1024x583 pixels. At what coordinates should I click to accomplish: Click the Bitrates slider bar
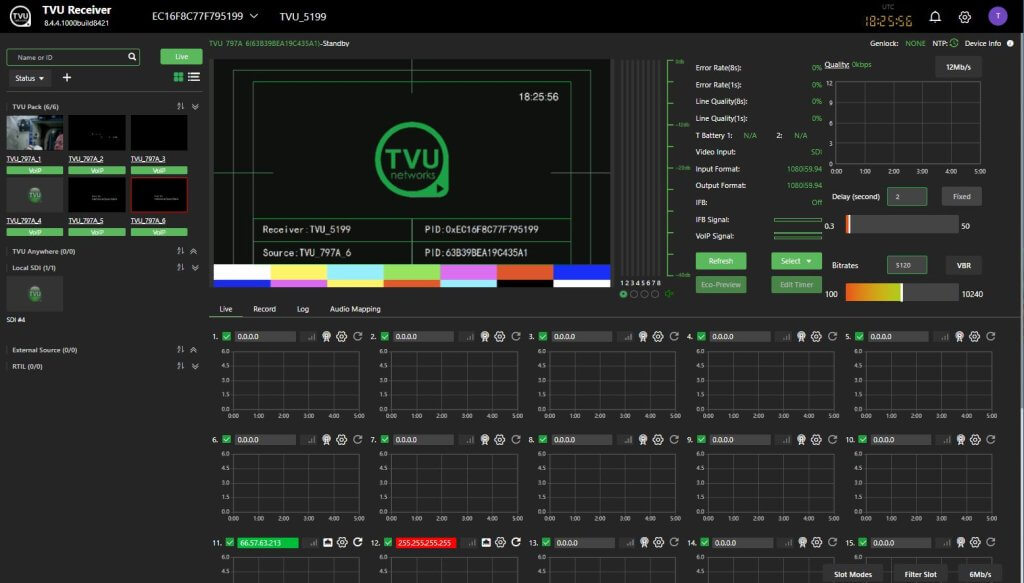tap(902, 292)
